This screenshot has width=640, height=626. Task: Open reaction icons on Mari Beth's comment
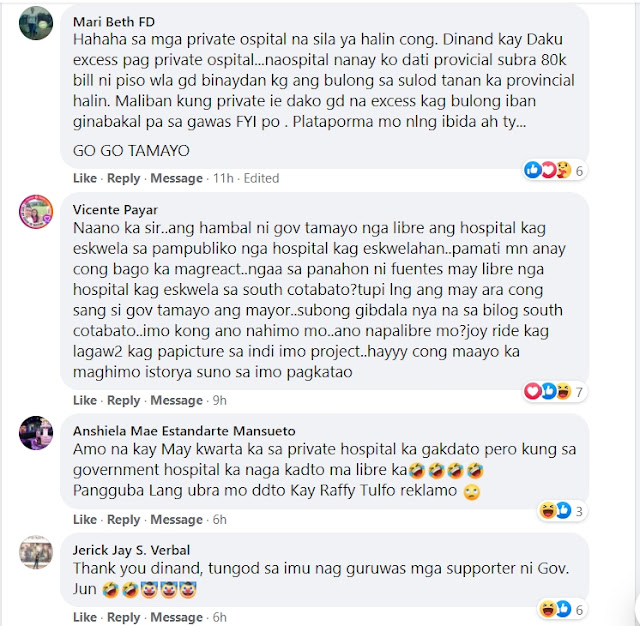pyautogui.click(x=547, y=170)
